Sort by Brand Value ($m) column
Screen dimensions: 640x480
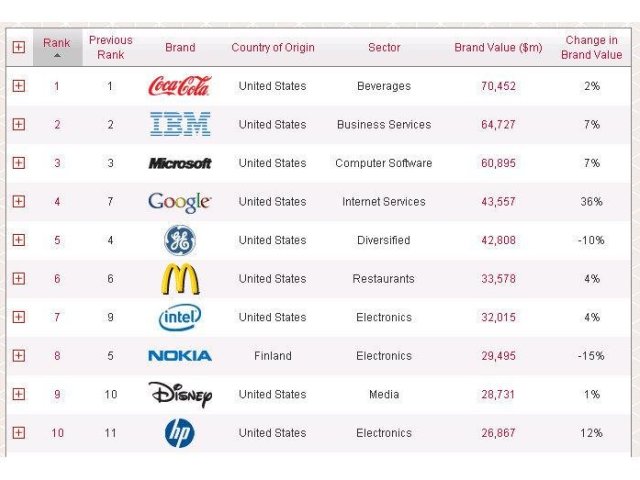coord(498,47)
